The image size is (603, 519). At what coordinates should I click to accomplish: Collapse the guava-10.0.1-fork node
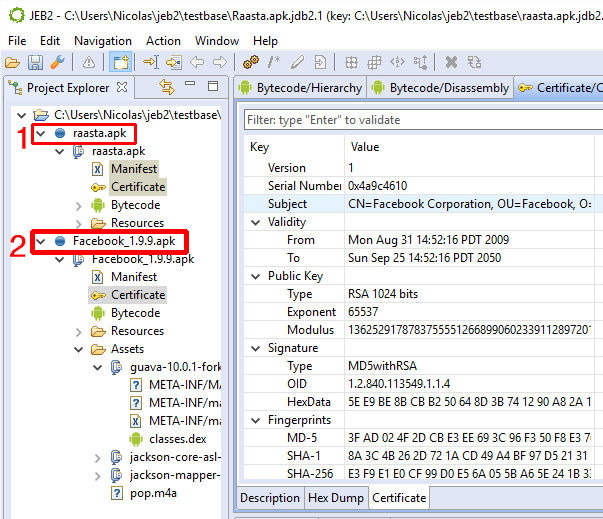(98, 367)
